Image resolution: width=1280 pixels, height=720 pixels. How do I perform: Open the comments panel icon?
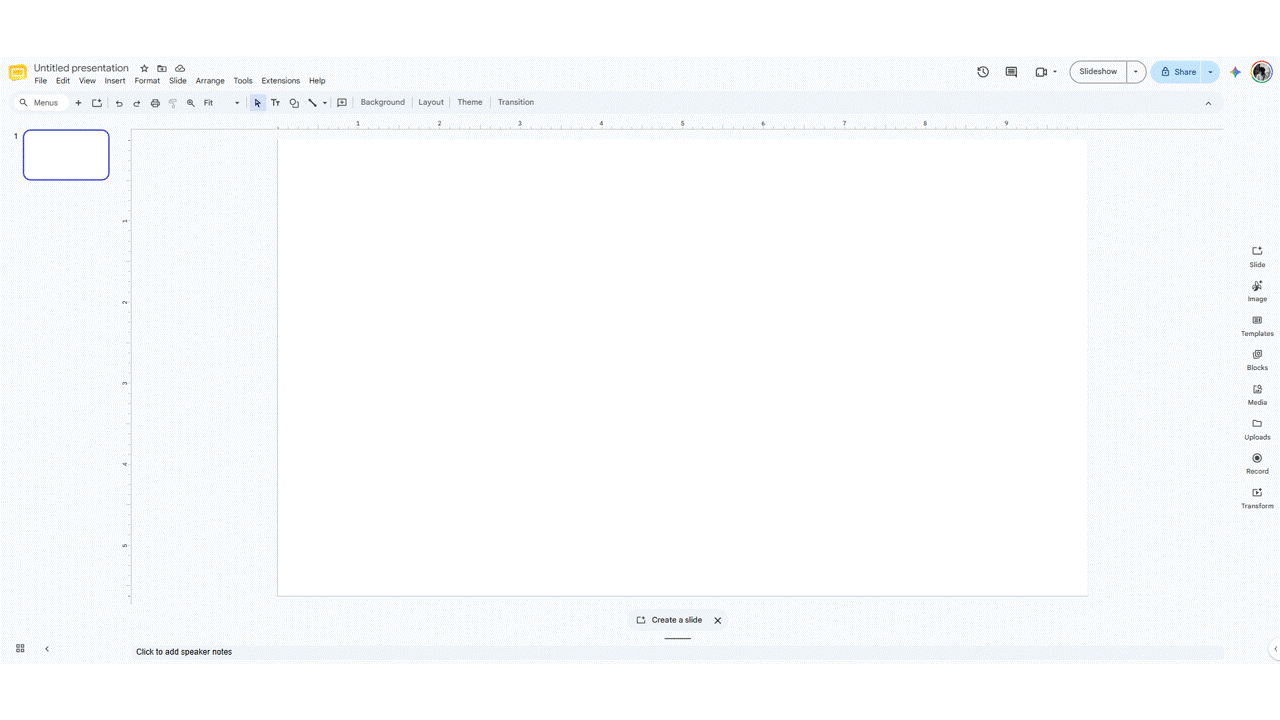[x=1011, y=72]
